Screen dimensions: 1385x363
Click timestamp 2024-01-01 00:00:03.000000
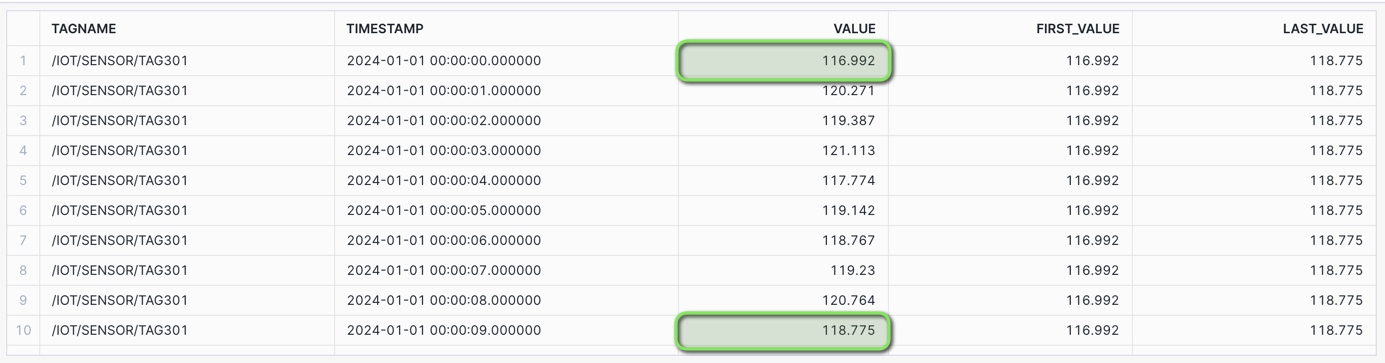click(444, 151)
